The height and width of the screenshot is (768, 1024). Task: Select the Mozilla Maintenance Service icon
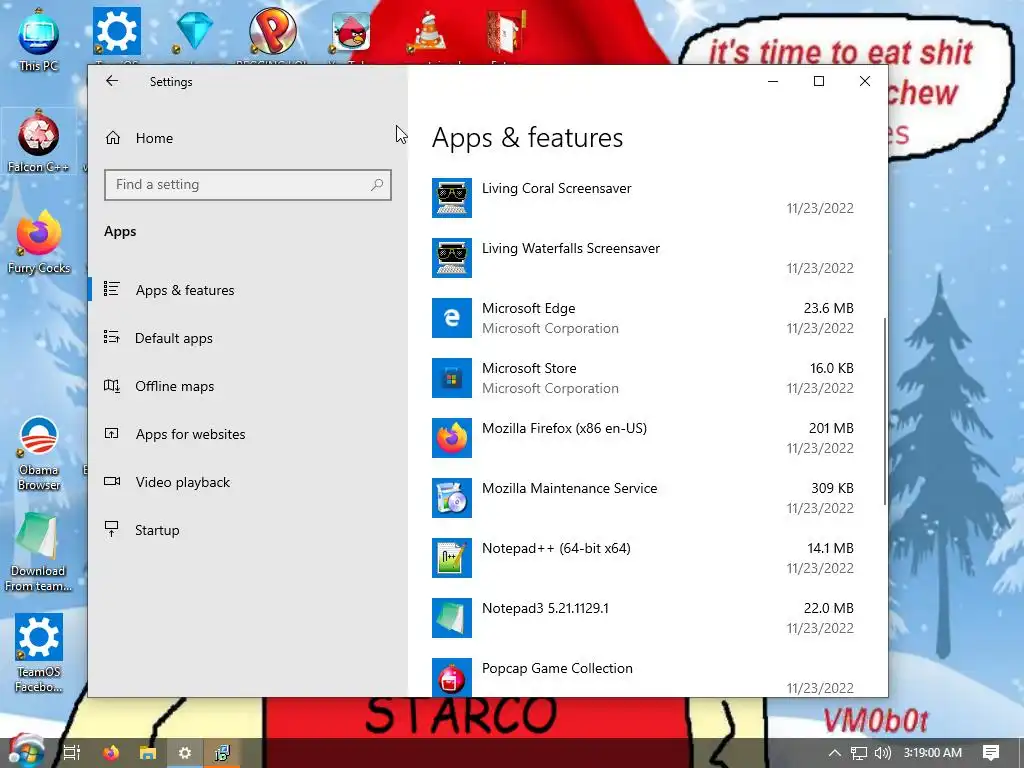(x=452, y=498)
